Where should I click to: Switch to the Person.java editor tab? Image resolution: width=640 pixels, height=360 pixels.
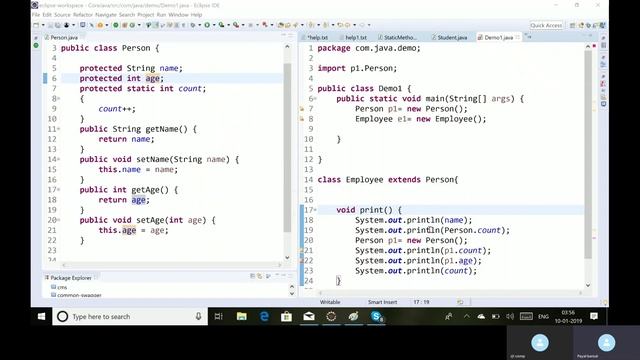pos(64,37)
